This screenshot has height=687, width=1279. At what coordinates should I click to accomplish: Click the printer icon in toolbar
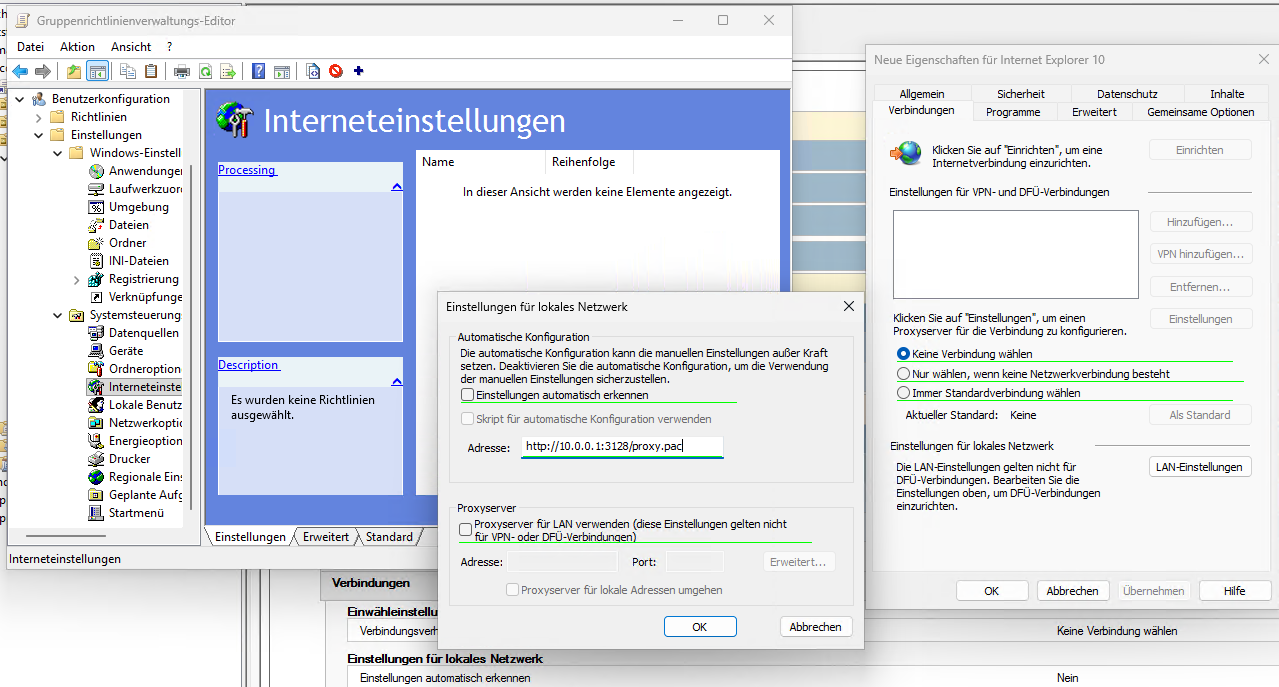(181, 71)
